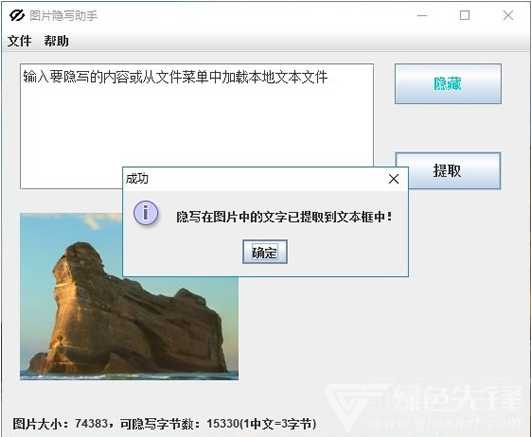This screenshot has width=532, height=437.
Task: Open the 帮助 menu
Action: (56, 41)
